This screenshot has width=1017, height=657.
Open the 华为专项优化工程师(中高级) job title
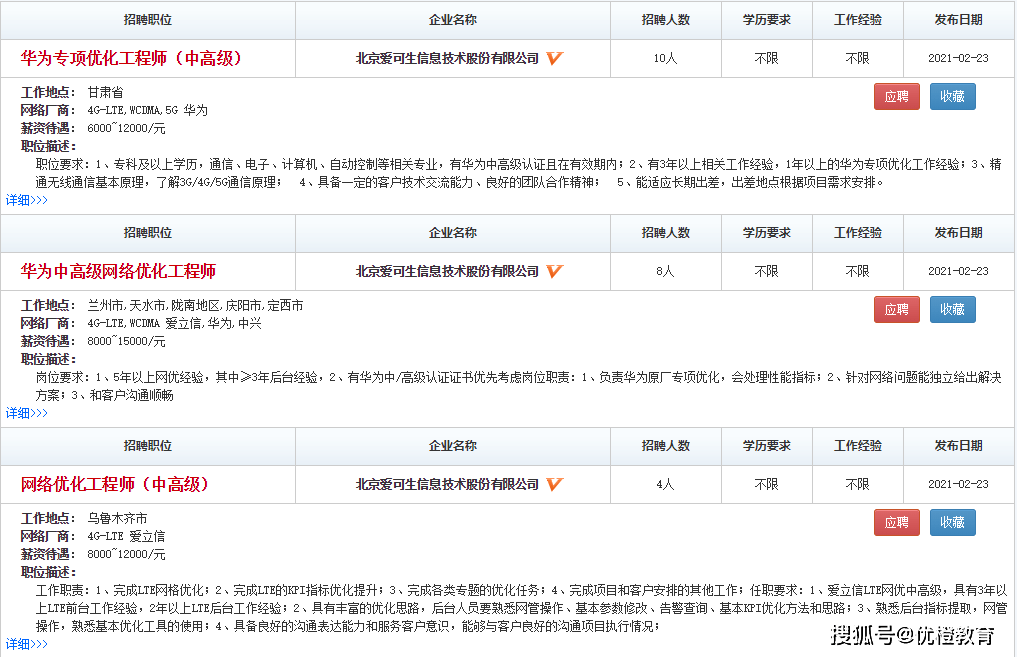click(131, 58)
